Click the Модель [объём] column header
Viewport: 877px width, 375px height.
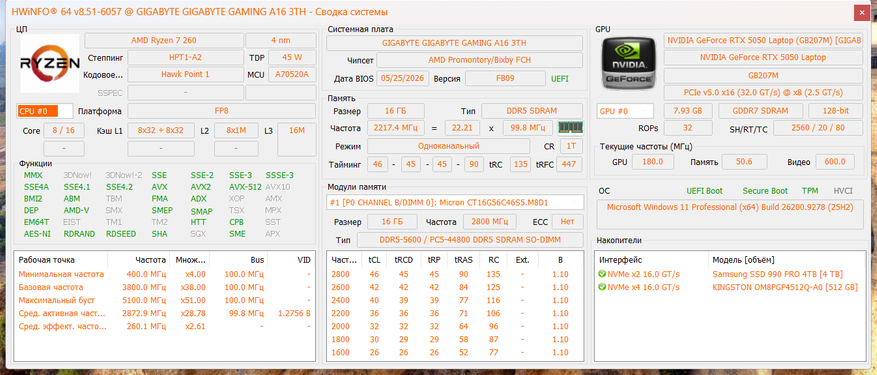click(x=786, y=260)
